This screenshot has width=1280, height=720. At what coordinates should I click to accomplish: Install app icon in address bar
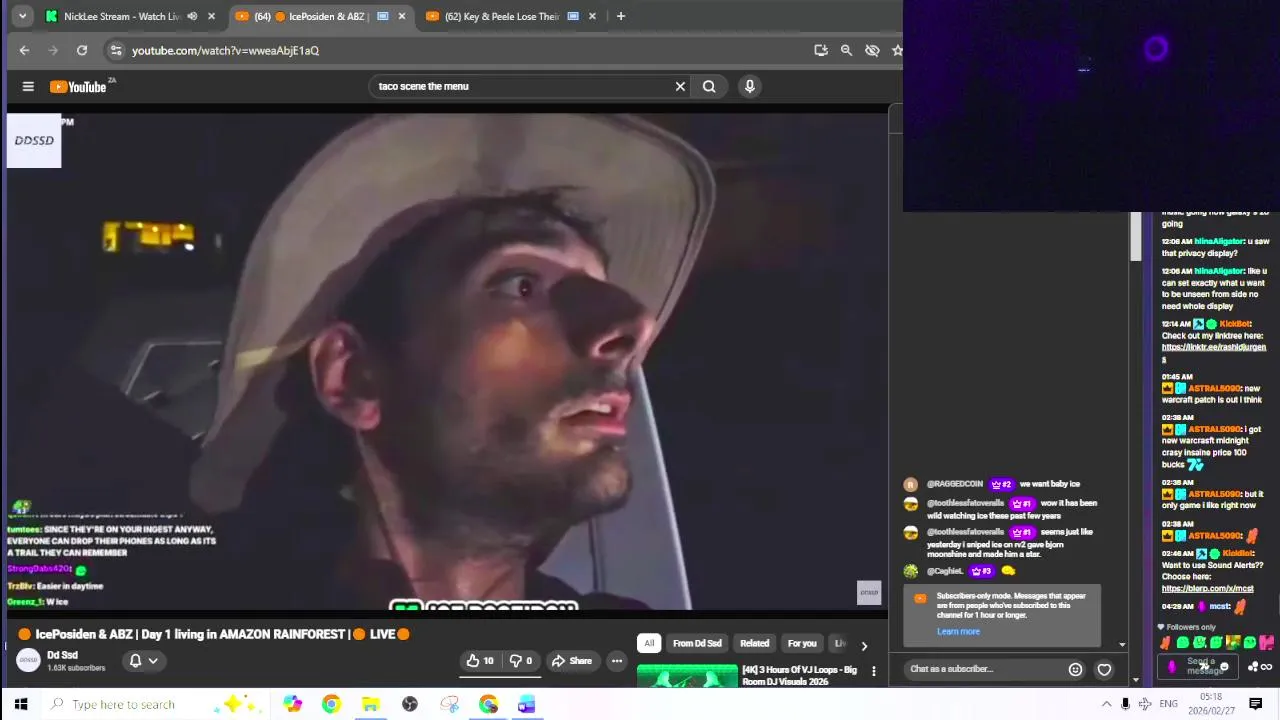tap(821, 50)
